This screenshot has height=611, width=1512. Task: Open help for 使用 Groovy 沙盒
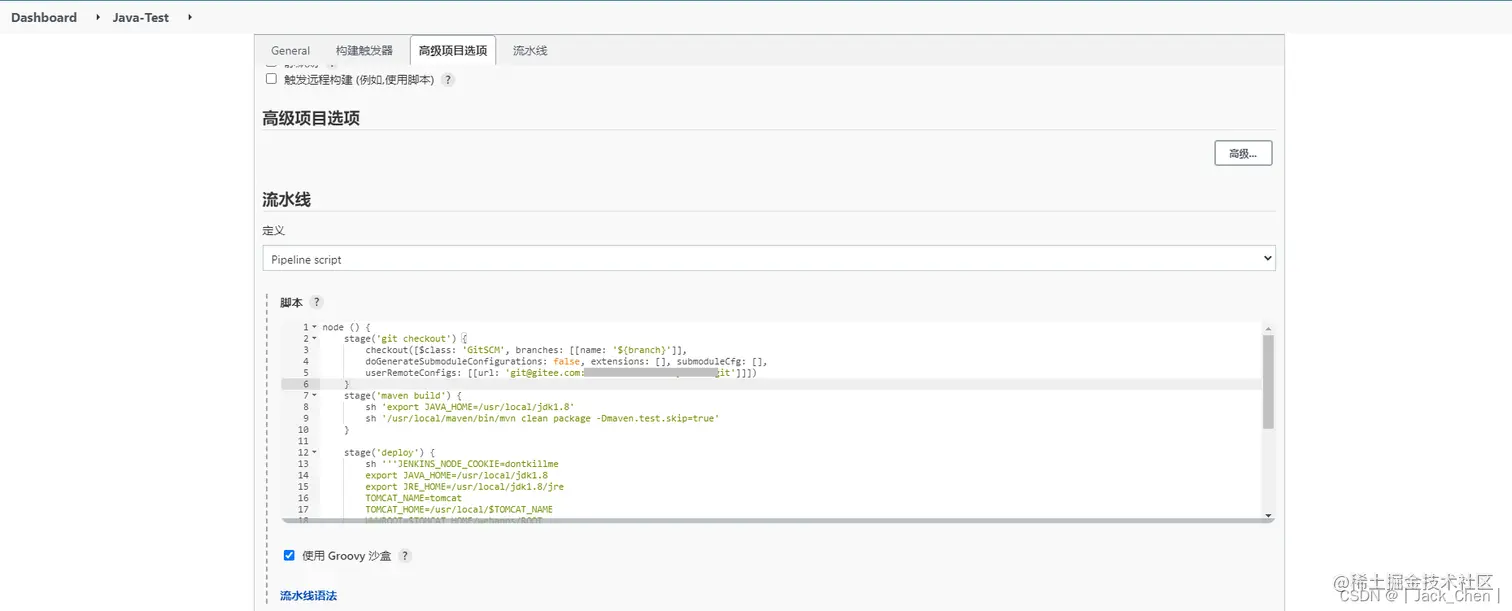pyautogui.click(x=405, y=556)
